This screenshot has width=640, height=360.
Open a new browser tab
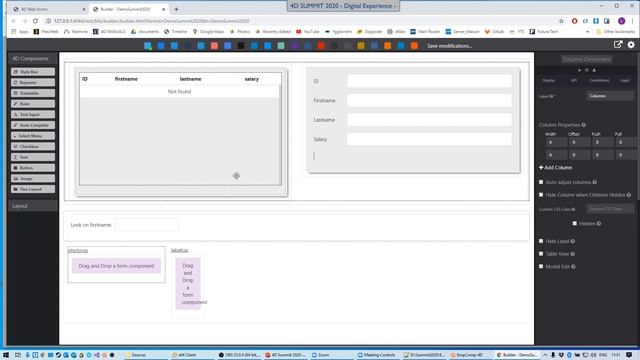176,9
